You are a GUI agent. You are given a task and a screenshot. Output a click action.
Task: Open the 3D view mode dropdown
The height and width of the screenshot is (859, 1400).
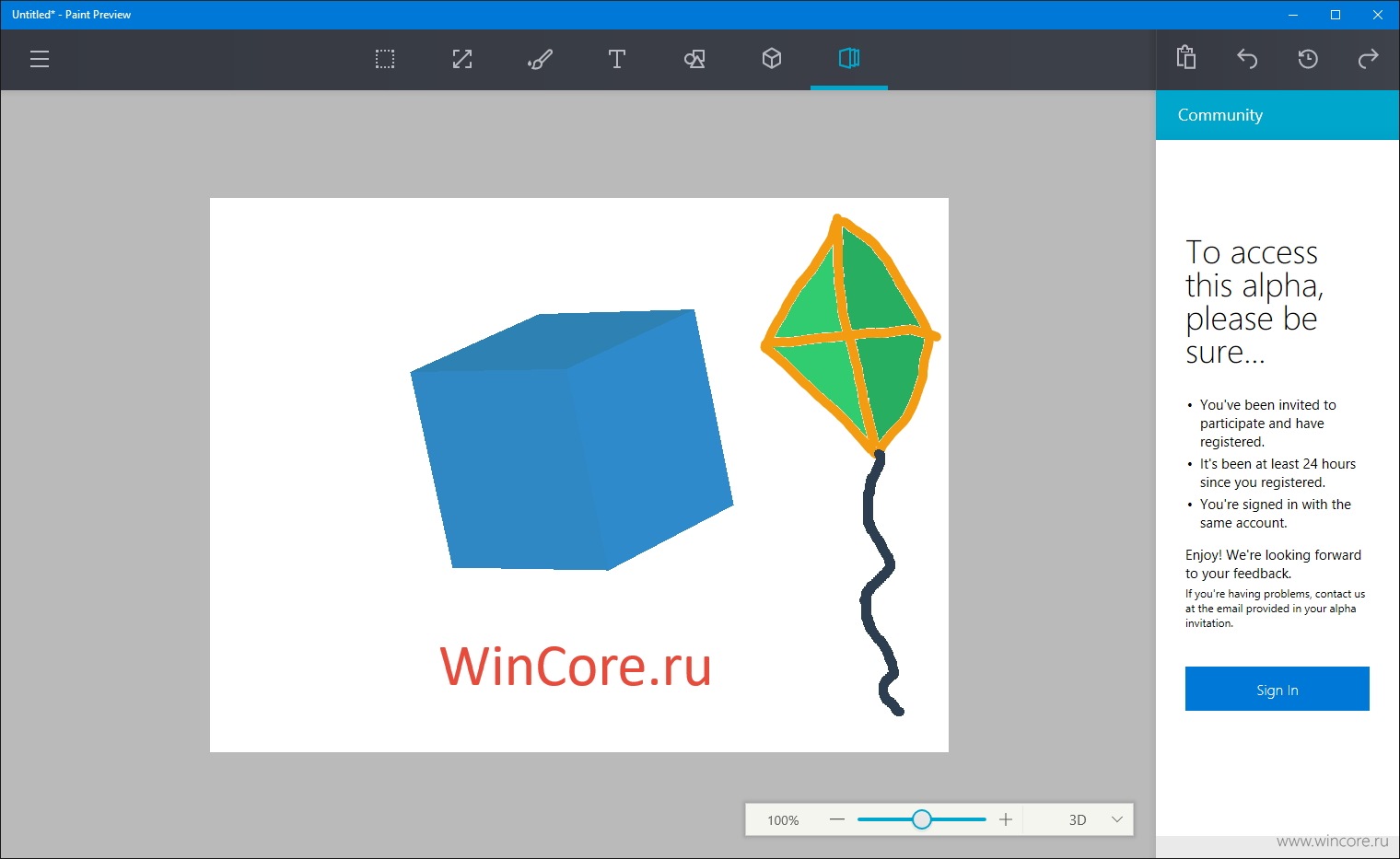pos(1095,819)
